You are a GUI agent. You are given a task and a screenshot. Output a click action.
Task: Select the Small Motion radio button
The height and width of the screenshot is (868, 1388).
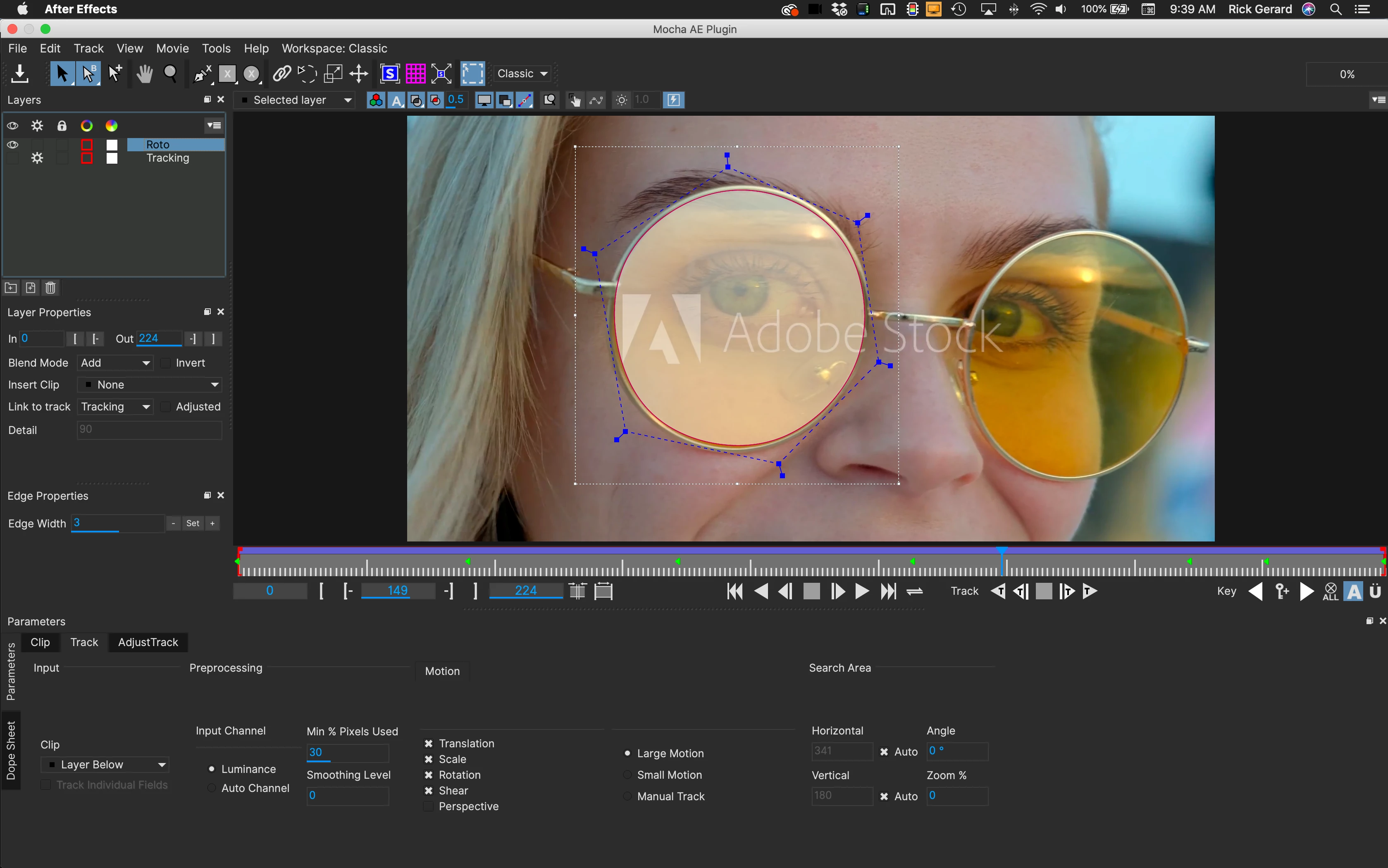point(627,775)
